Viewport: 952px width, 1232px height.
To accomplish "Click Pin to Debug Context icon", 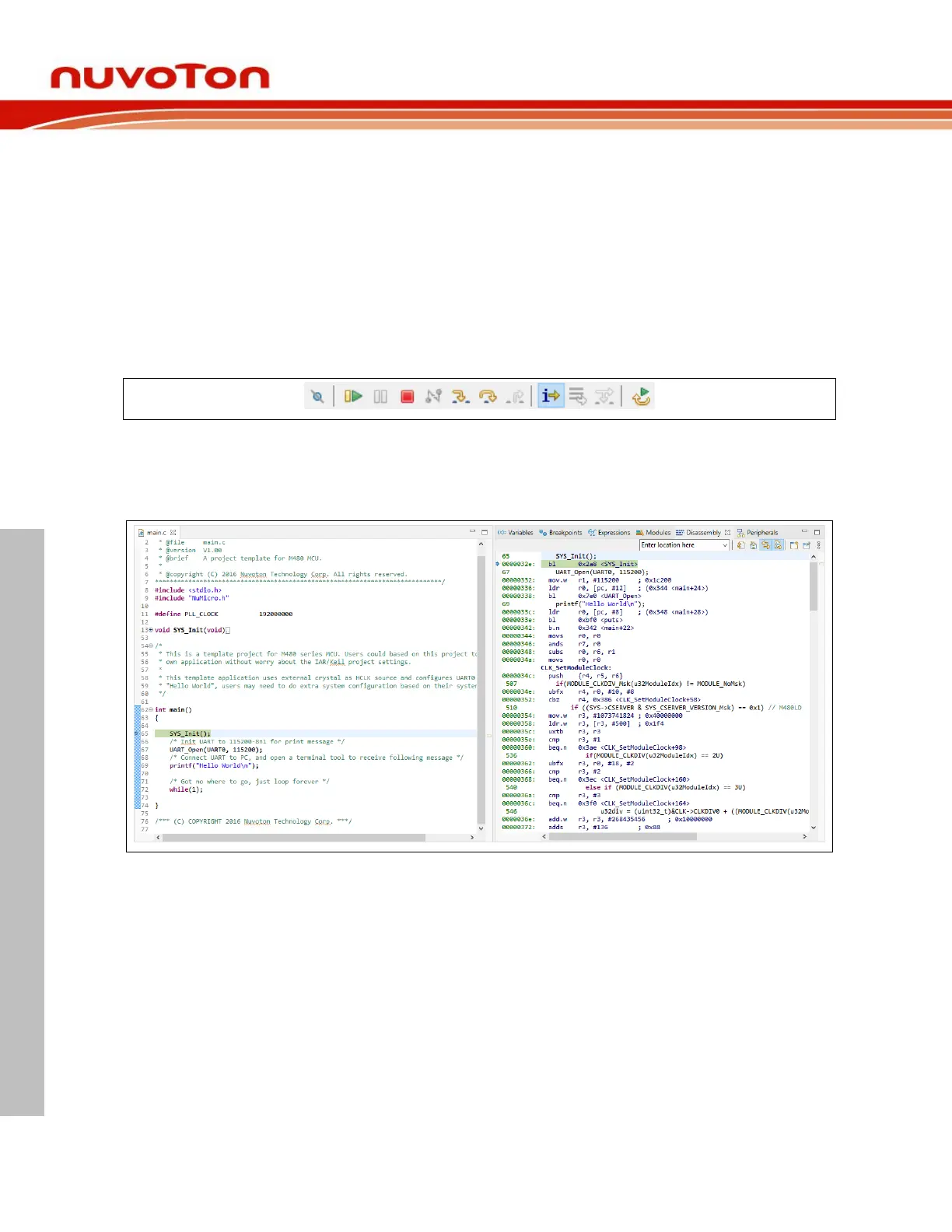I will (x=807, y=545).
